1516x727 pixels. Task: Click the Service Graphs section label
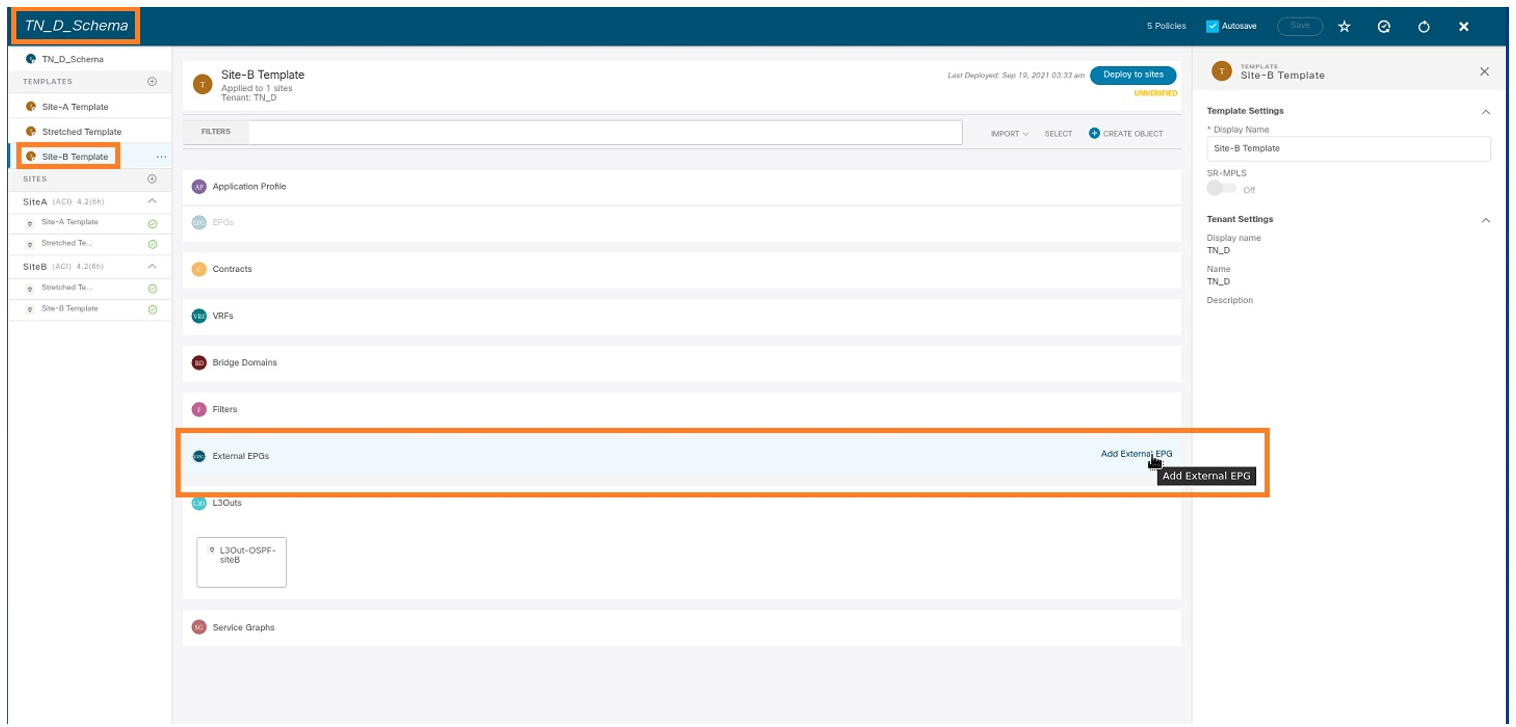[x=244, y=628]
